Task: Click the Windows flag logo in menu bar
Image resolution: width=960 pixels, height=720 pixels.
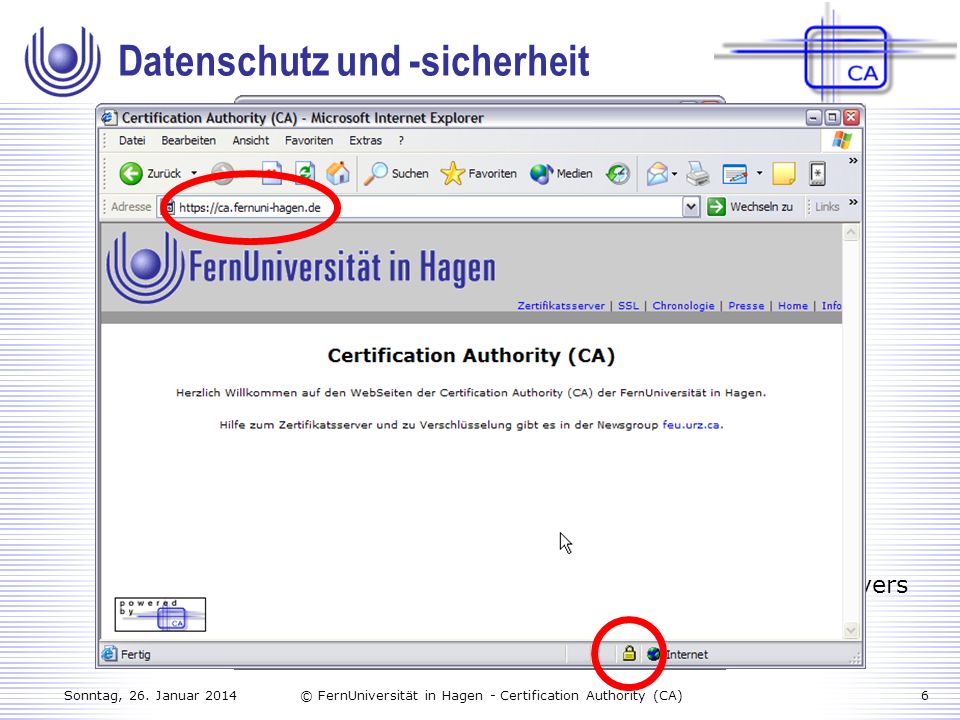Action: 842,140
